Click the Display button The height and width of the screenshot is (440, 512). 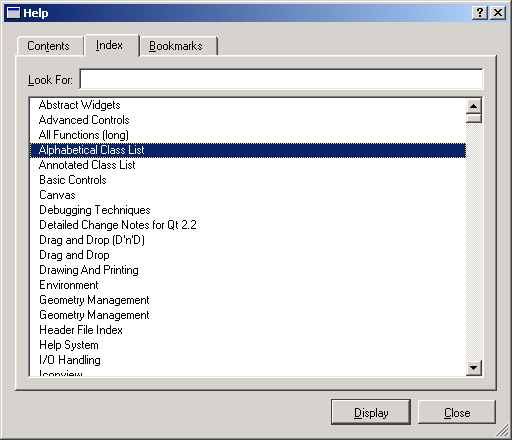coord(371,412)
